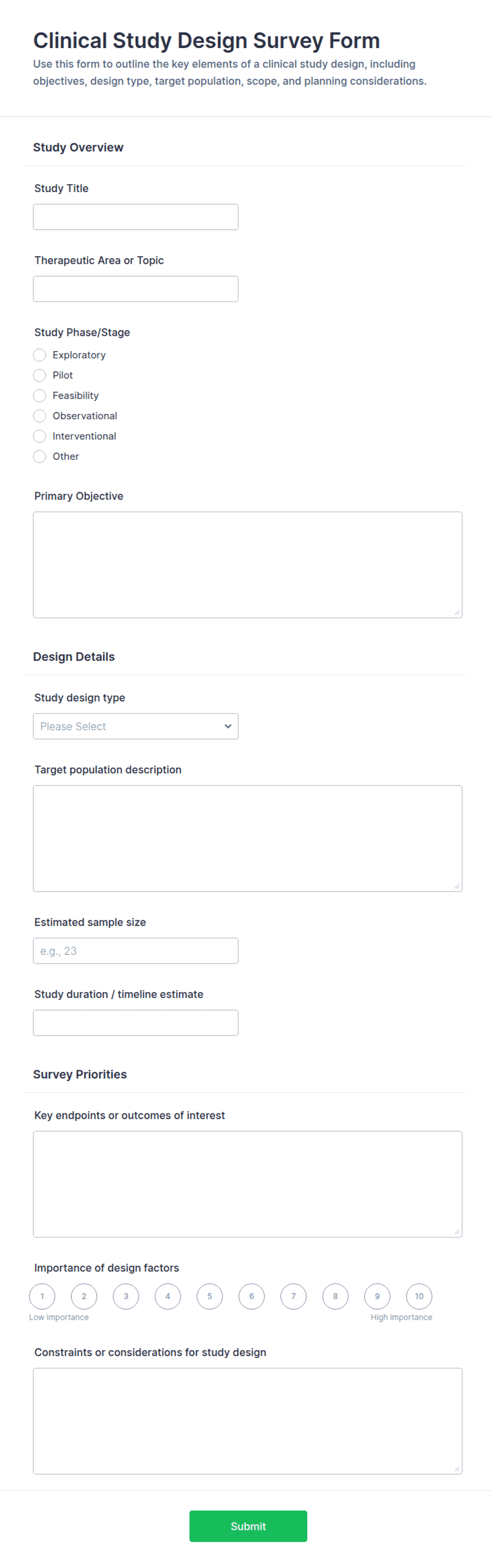Viewport: 491px width, 1568px height.
Task: Click the Estimated sample size field
Action: click(136, 950)
